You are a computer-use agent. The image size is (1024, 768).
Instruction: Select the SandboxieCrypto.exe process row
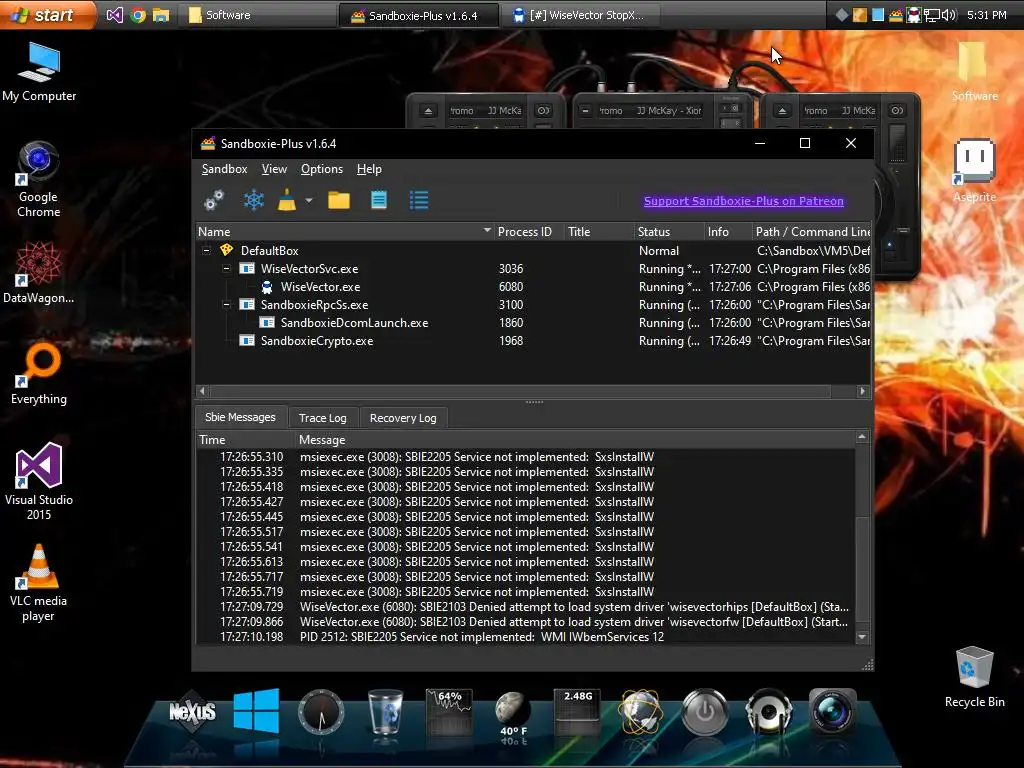533,341
